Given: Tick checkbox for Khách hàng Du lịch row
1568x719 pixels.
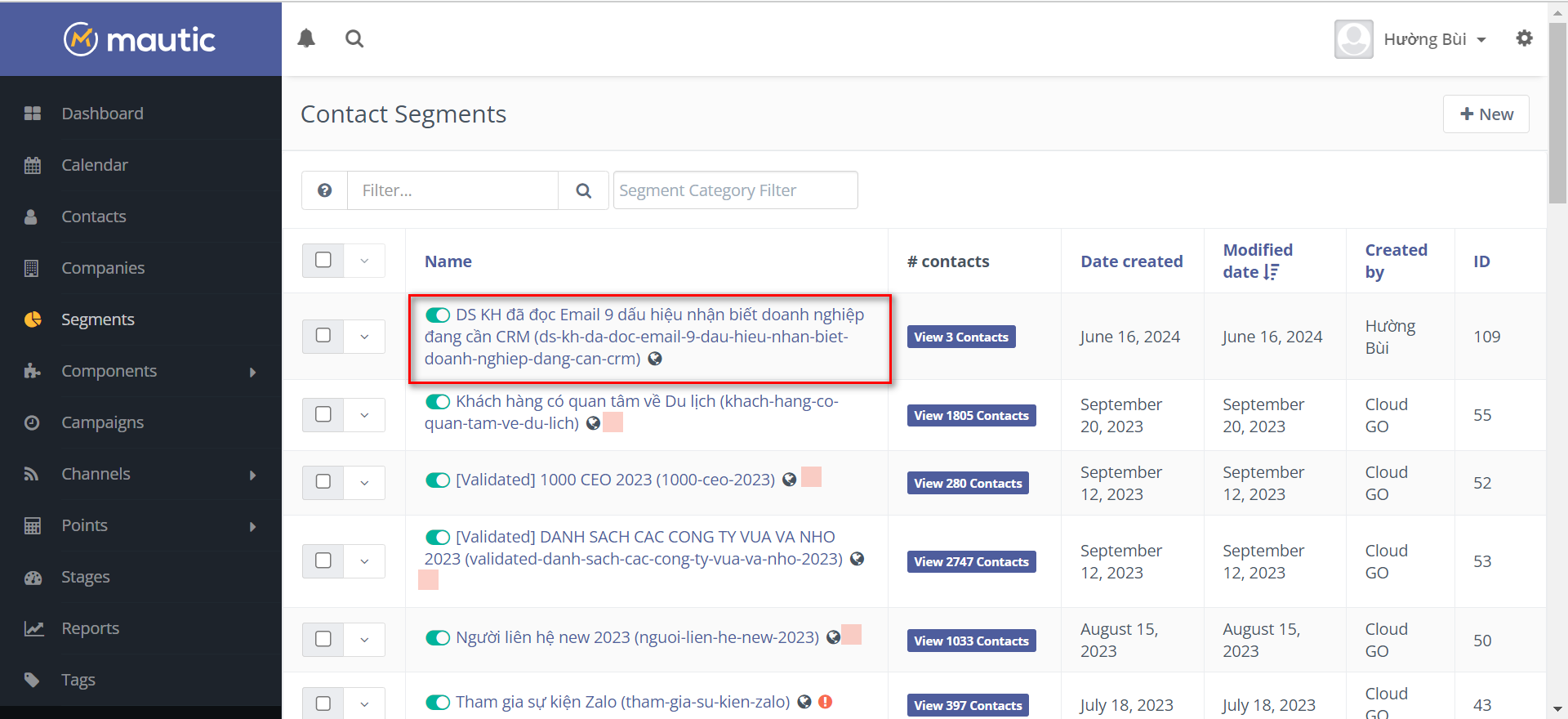Looking at the screenshot, I should (323, 414).
